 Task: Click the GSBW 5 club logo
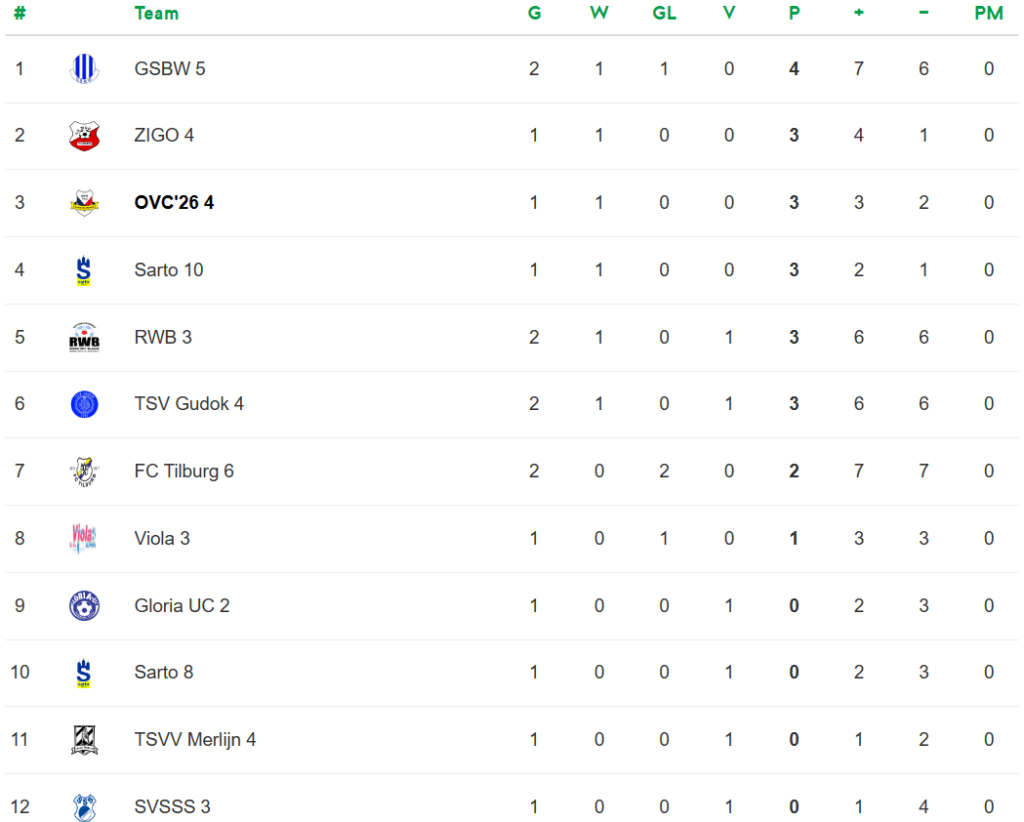[84, 68]
